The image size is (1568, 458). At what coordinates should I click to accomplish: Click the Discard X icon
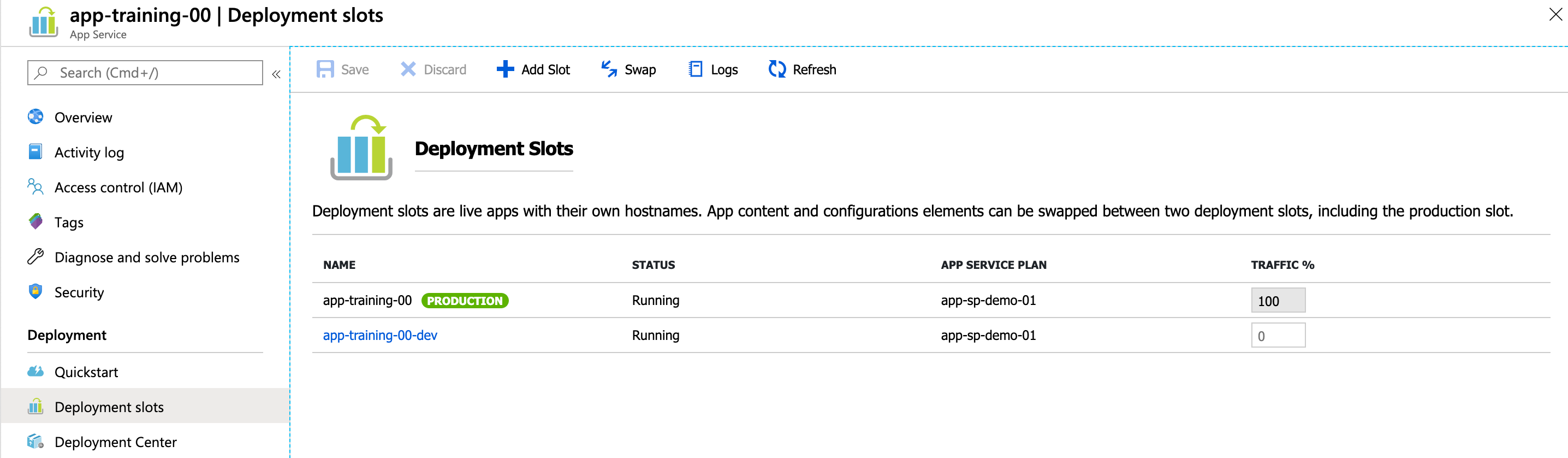coord(408,69)
